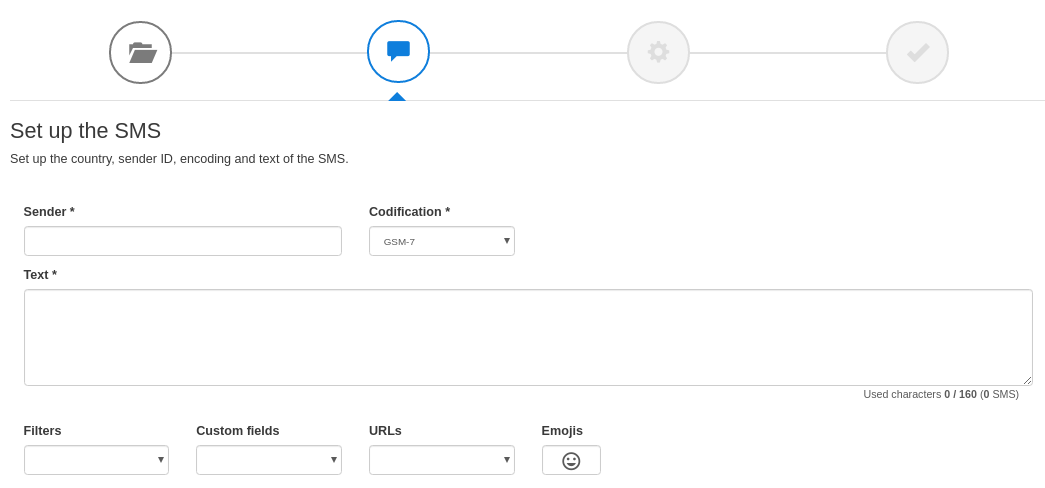Expand the Filters dropdown
Image resolution: width=1045 pixels, height=488 pixels.
96,460
